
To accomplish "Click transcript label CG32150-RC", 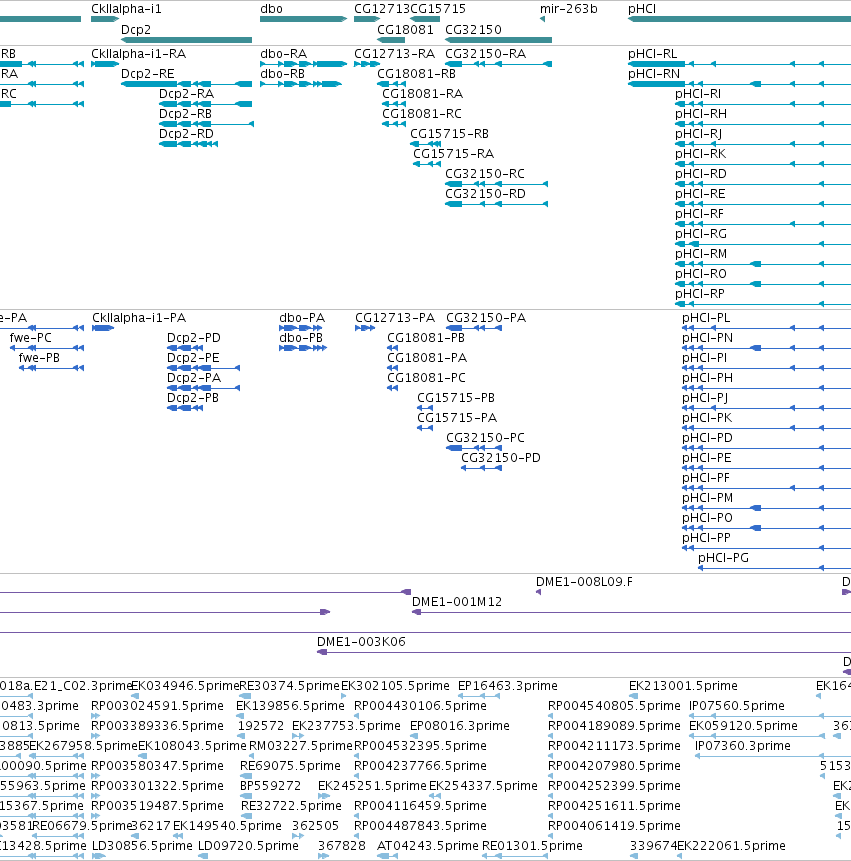I will click(485, 174).
